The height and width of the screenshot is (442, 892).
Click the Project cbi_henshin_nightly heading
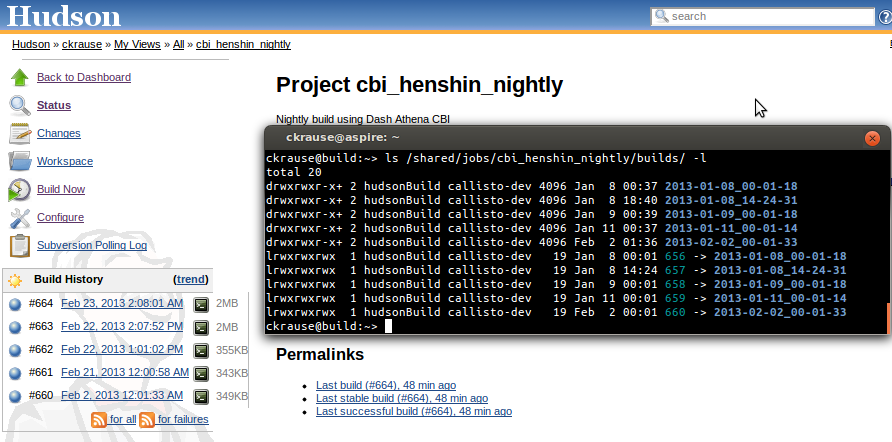419,85
